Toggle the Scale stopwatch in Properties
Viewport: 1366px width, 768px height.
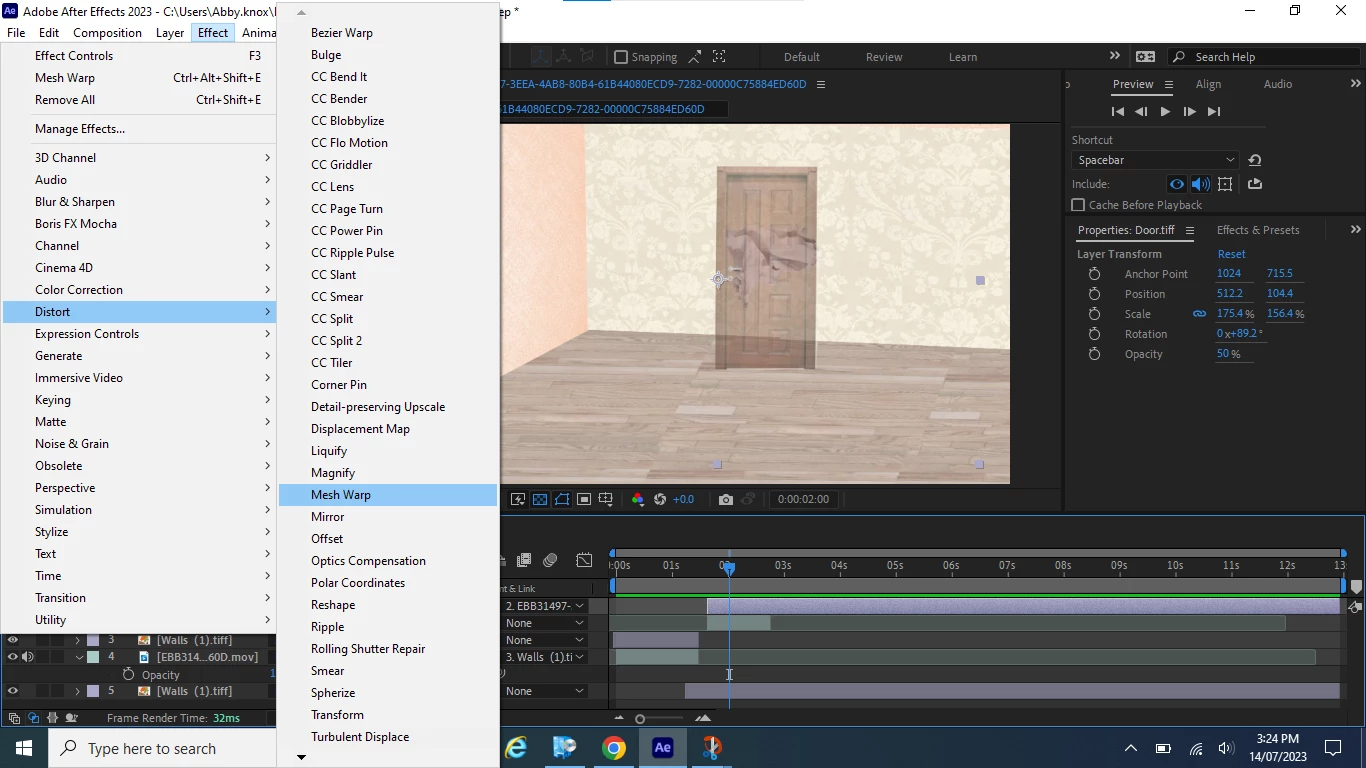click(x=1094, y=314)
